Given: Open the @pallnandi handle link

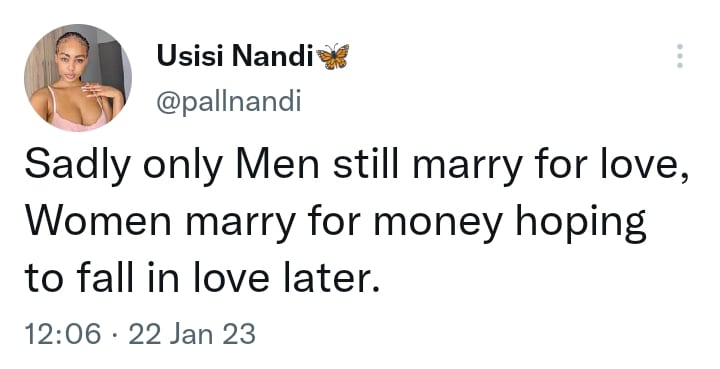Looking at the screenshot, I should pyautogui.click(x=229, y=101).
